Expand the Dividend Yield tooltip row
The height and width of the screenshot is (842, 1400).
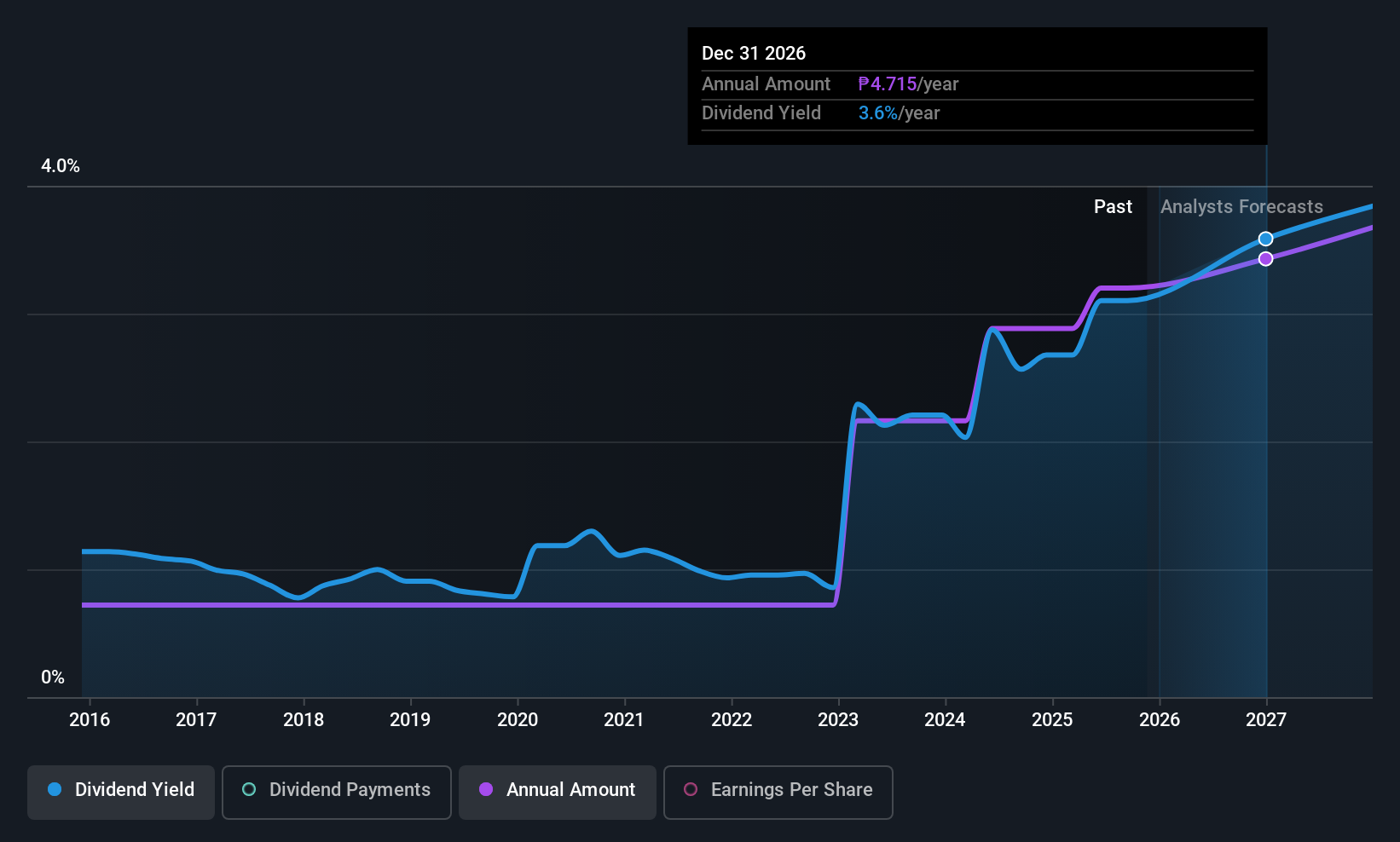pos(761,112)
